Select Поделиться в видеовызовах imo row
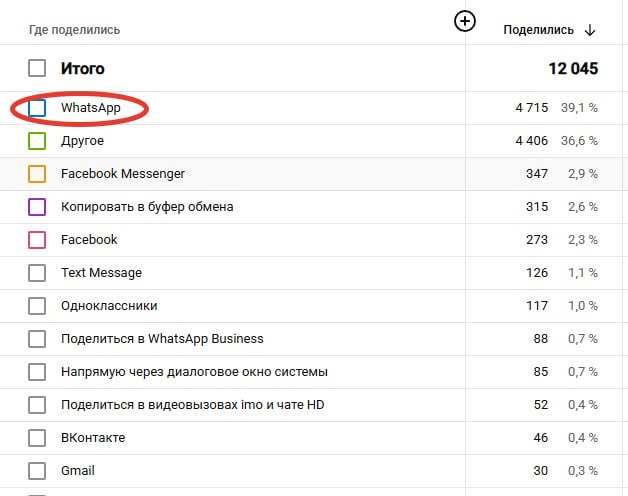Viewport: 628px width, 496px height. click(193, 405)
